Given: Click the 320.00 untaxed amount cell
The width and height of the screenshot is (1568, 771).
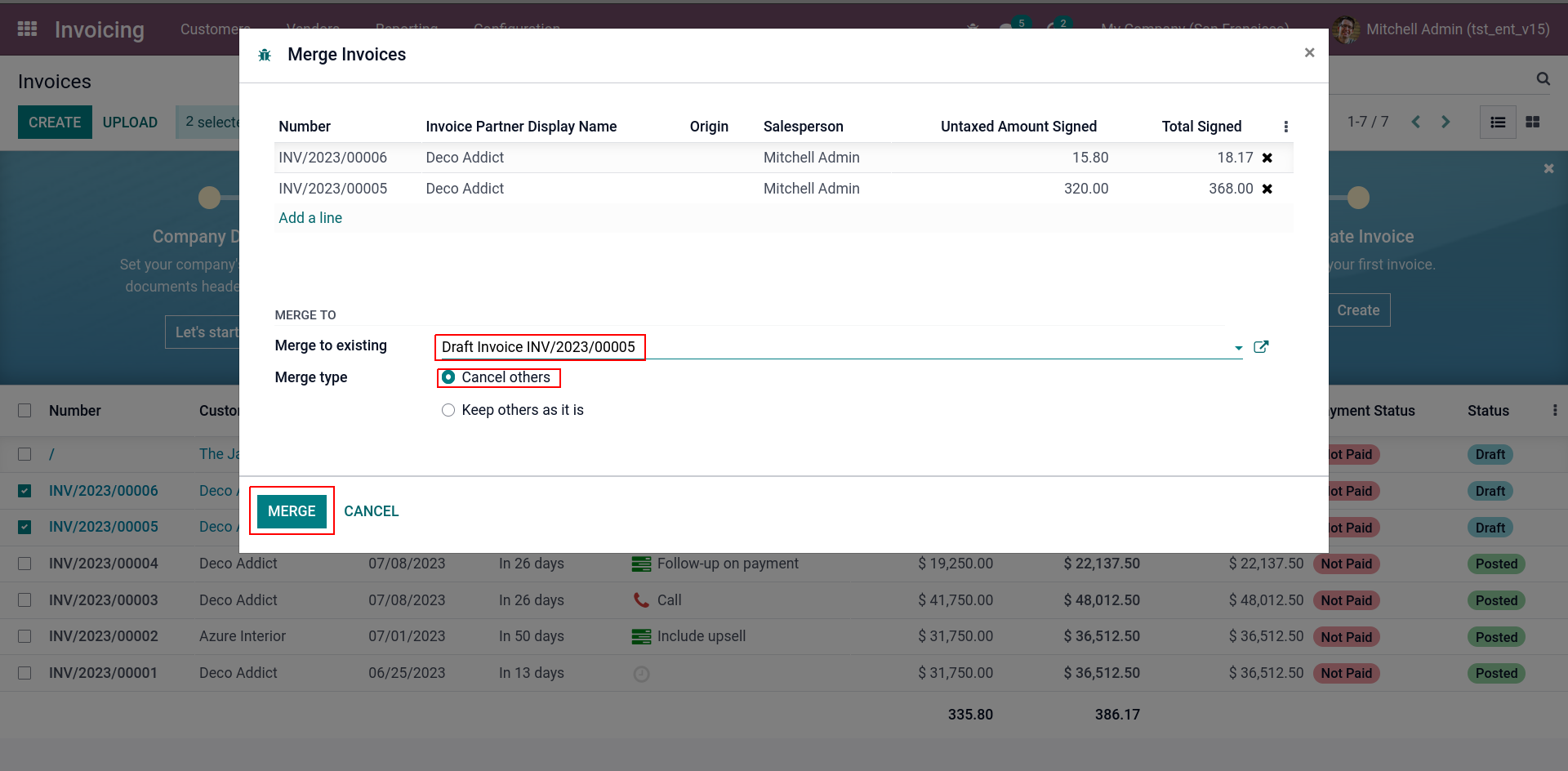Looking at the screenshot, I should point(1085,189).
